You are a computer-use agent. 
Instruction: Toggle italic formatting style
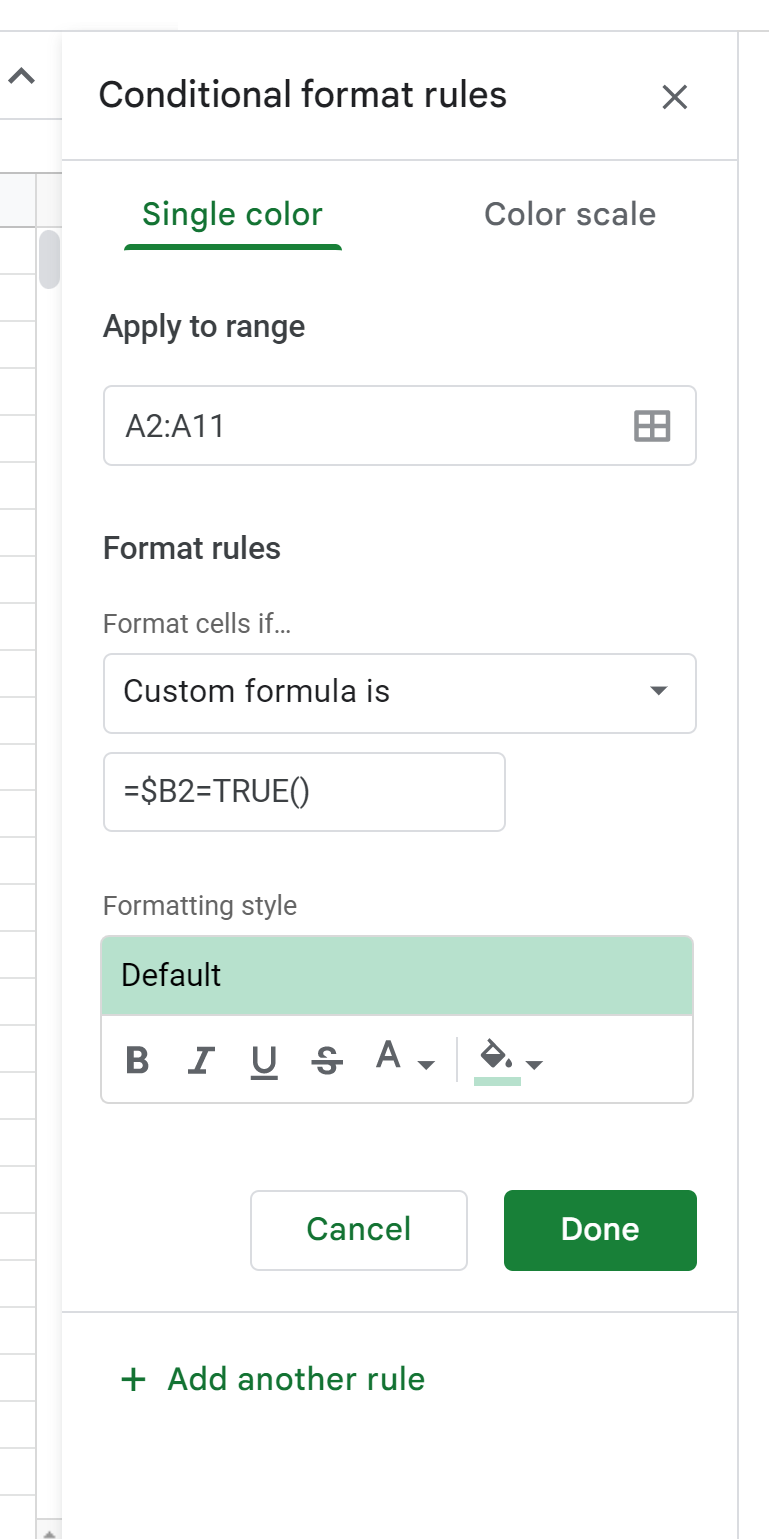(202, 1060)
